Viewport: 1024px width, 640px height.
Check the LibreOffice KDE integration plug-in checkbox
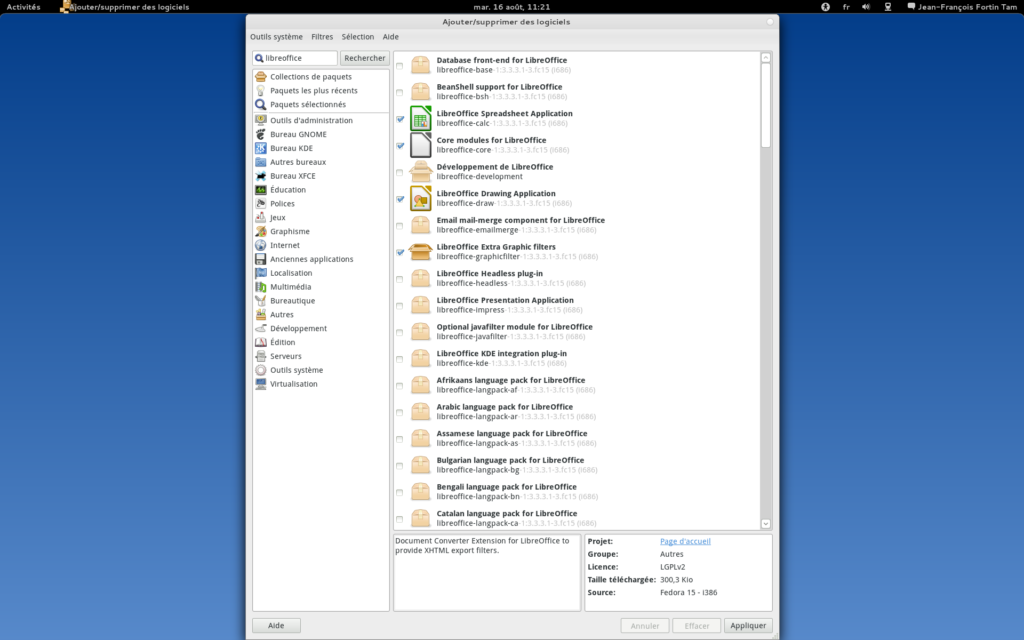click(x=400, y=359)
